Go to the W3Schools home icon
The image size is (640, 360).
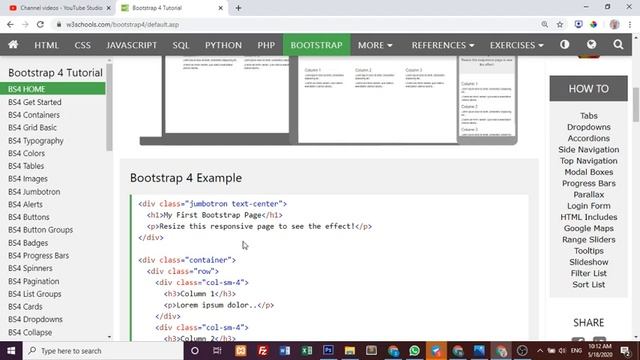coord(13,44)
